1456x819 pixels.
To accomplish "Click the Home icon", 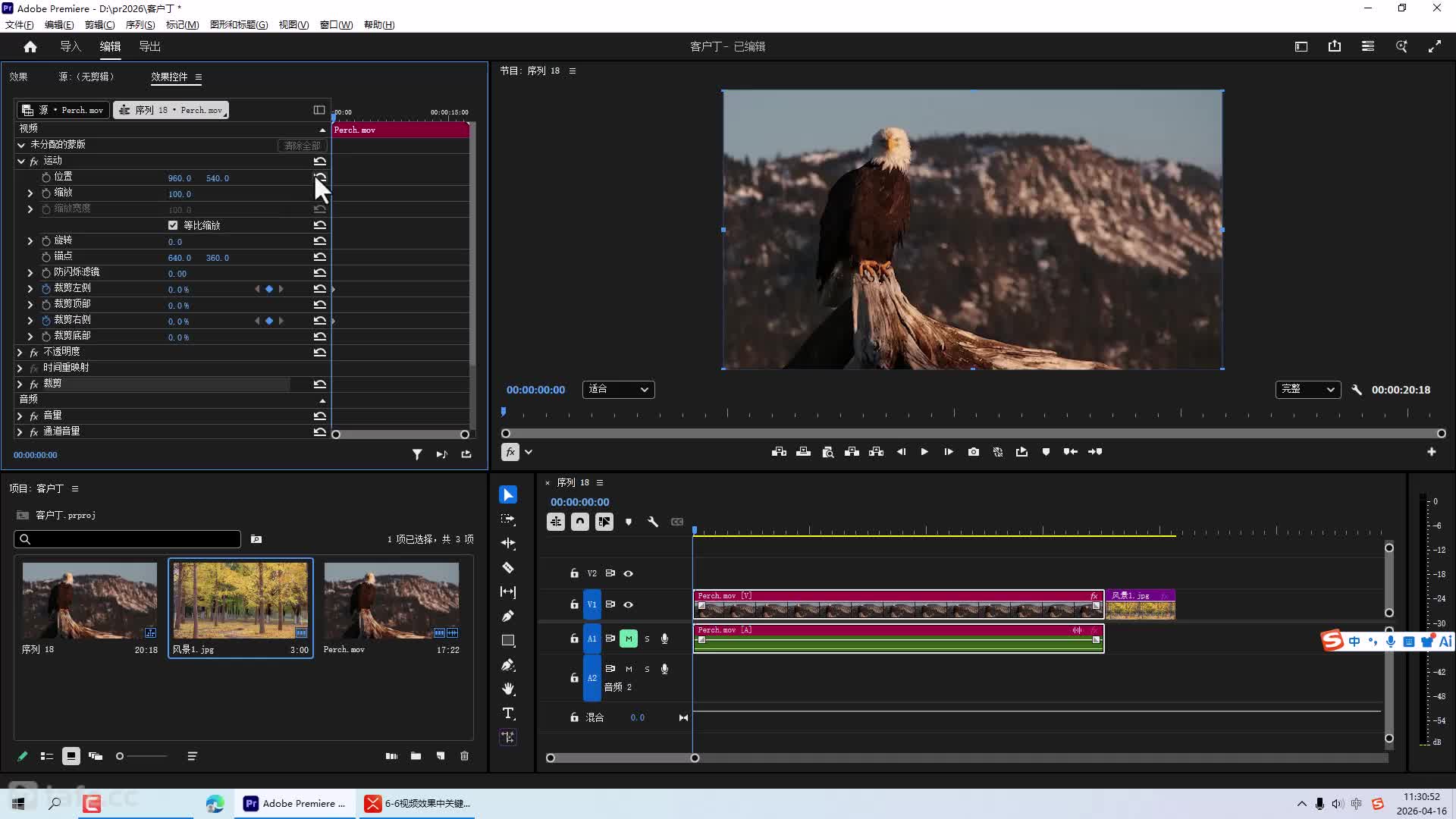I will click(x=30, y=46).
